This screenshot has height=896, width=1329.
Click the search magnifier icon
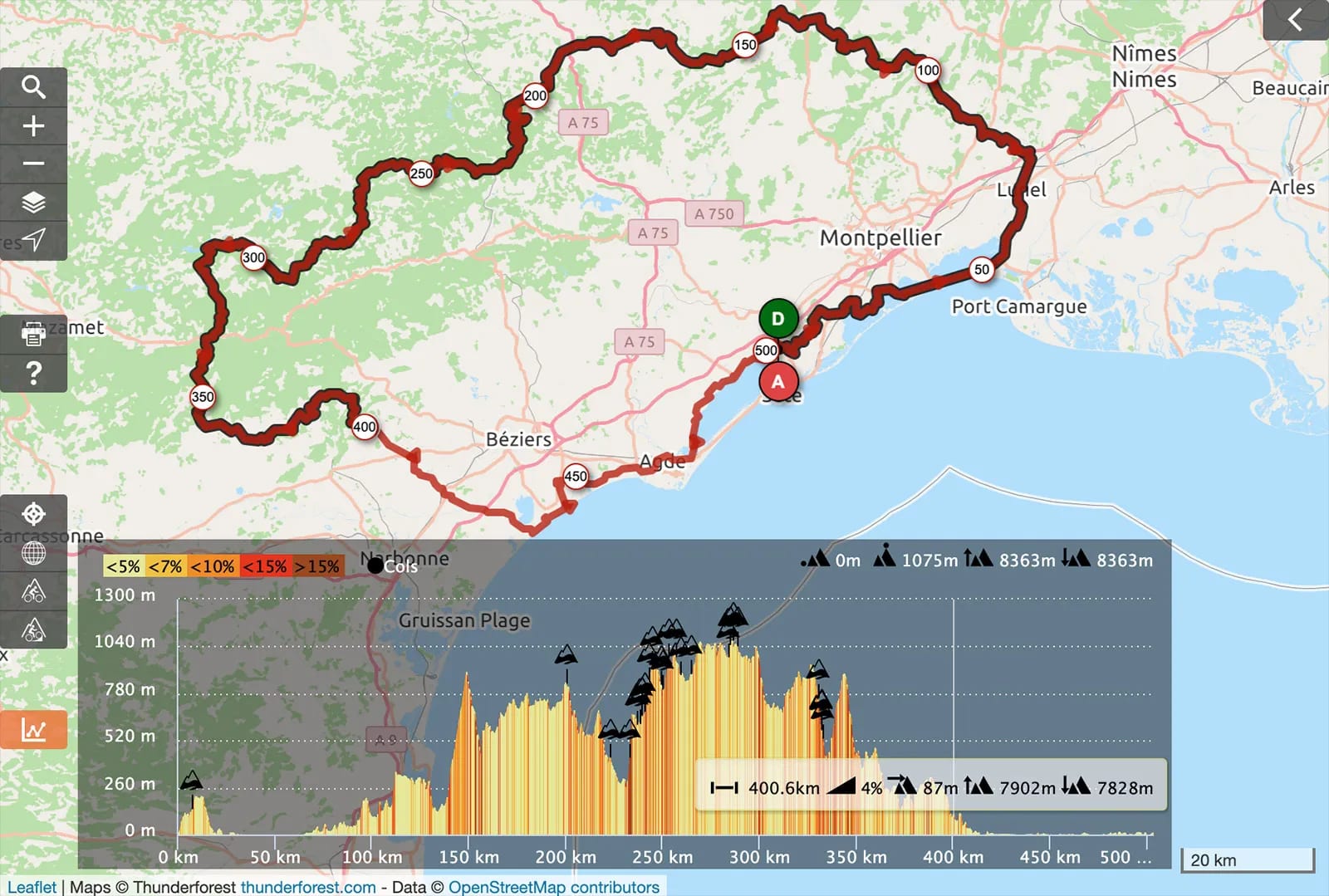[x=33, y=87]
